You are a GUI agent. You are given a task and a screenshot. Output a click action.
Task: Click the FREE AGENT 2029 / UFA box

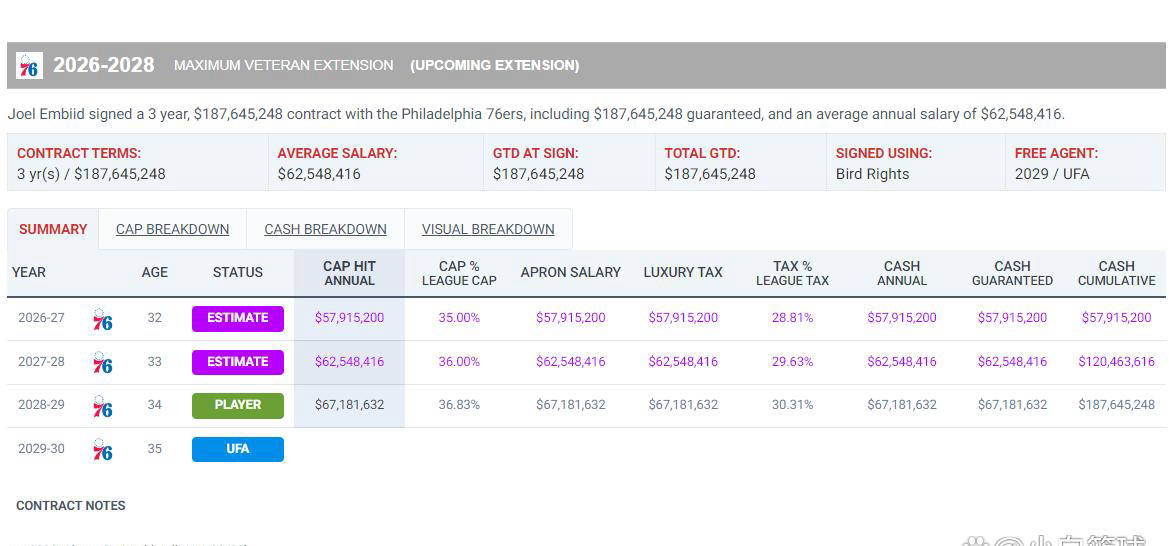pos(1086,163)
